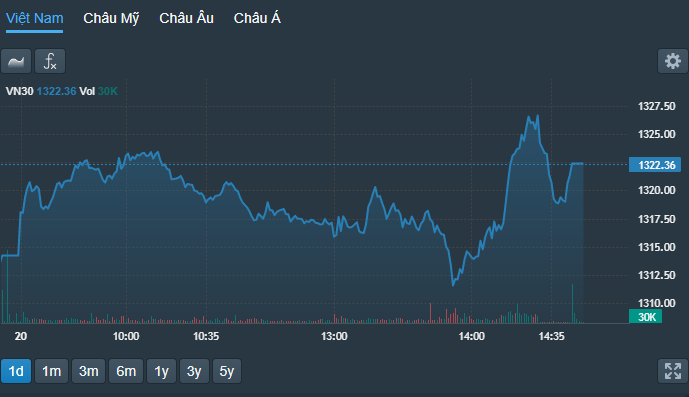Show the 5y chart range
The image size is (689, 397).
pyautogui.click(x=227, y=371)
